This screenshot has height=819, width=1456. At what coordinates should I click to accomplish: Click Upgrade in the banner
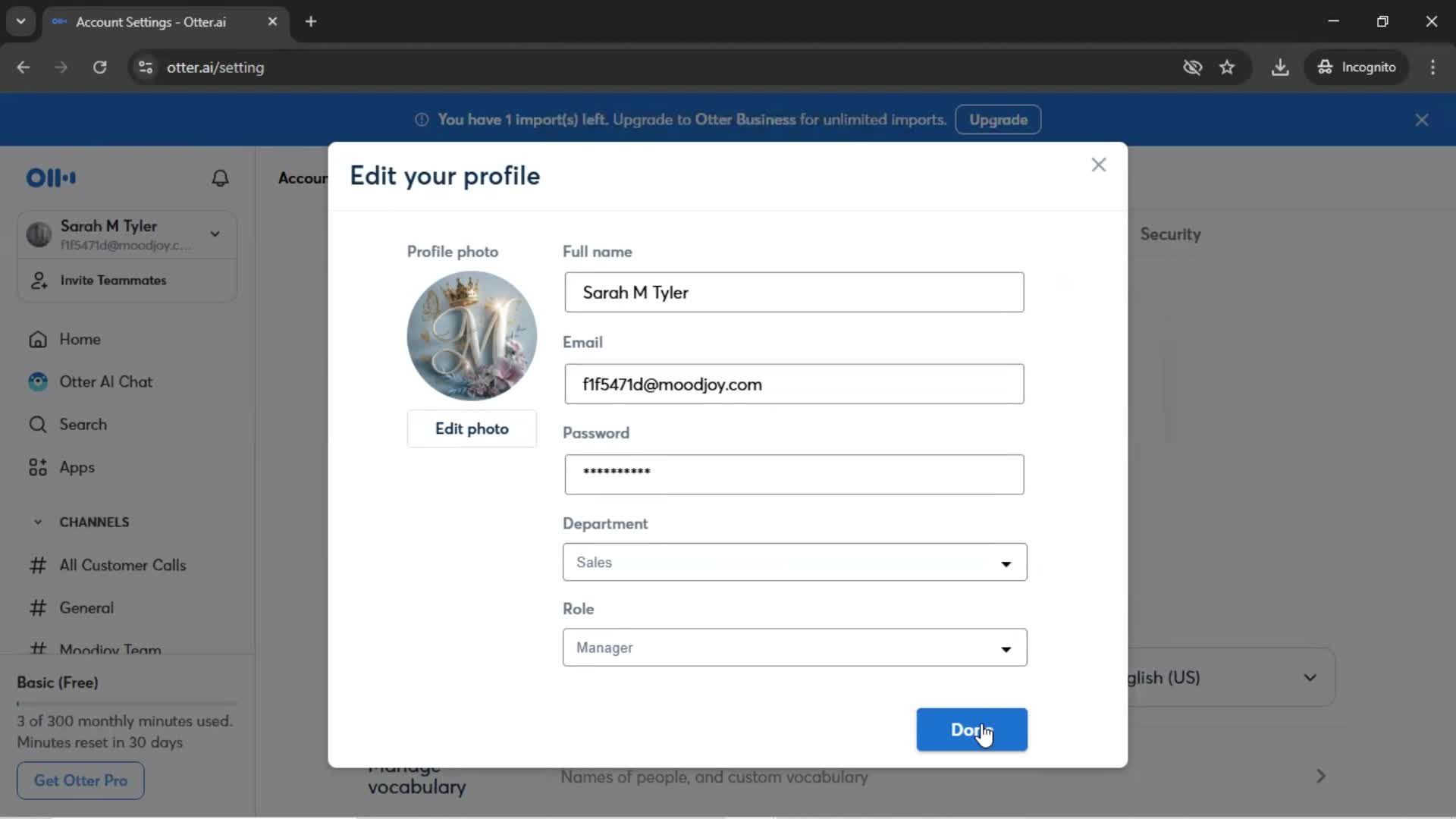point(998,120)
